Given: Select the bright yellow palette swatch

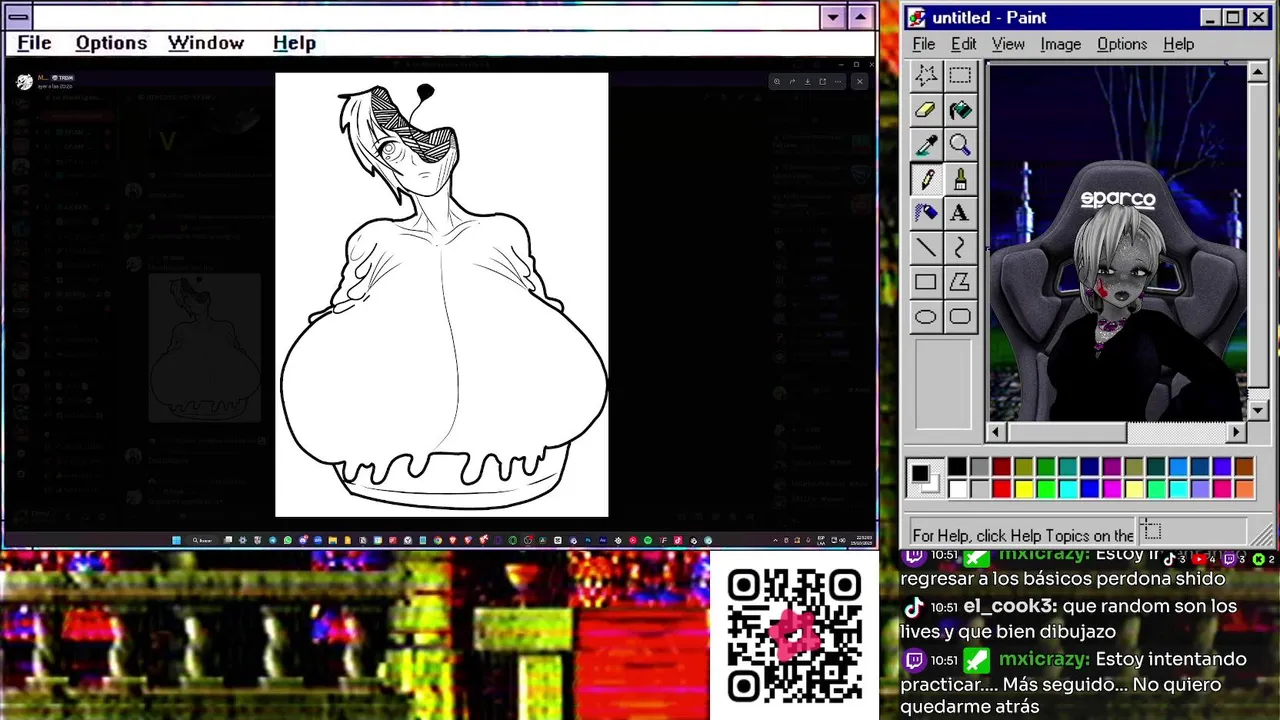Looking at the screenshot, I should coord(1023,489).
